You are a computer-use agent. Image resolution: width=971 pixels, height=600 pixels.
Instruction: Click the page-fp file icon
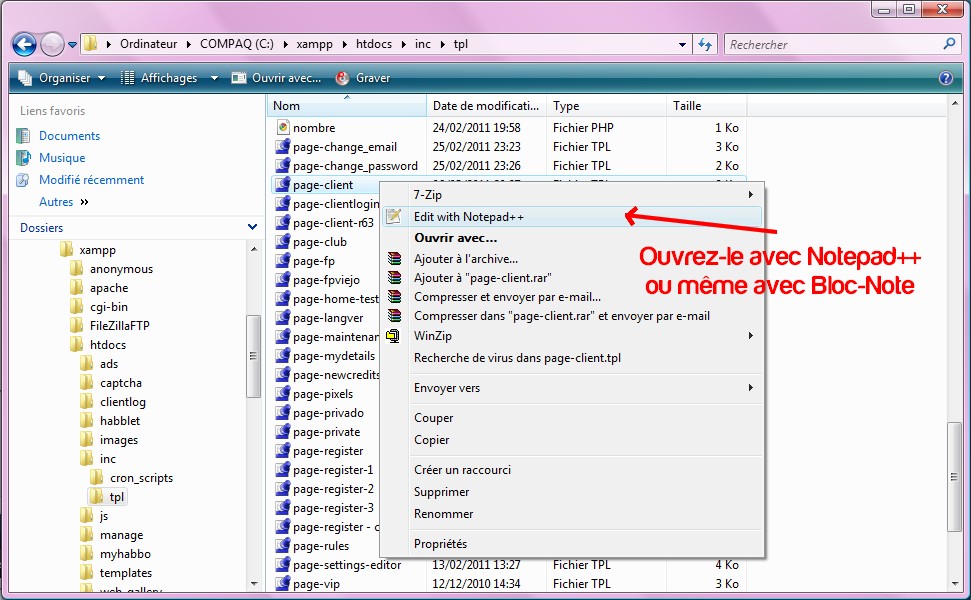(283, 261)
